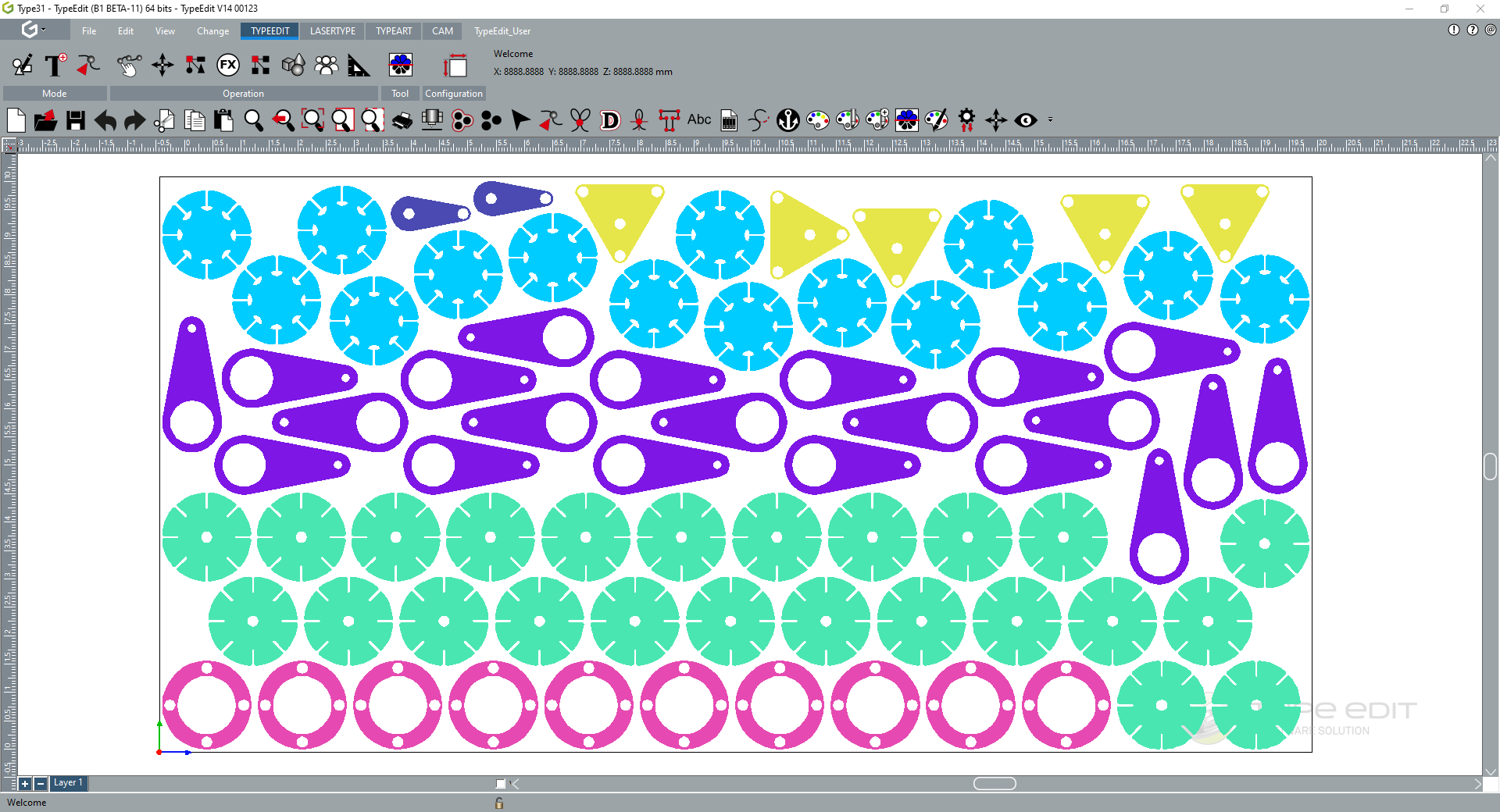Click the Configuration panel label
This screenshot has width=1500, height=812.
coord(453,94)
